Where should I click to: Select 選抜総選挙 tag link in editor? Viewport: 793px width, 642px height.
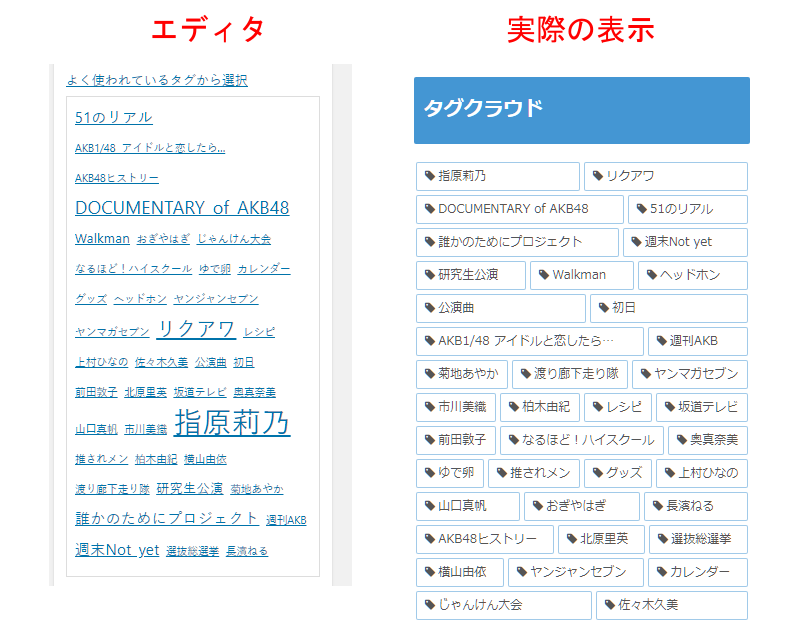193,551
